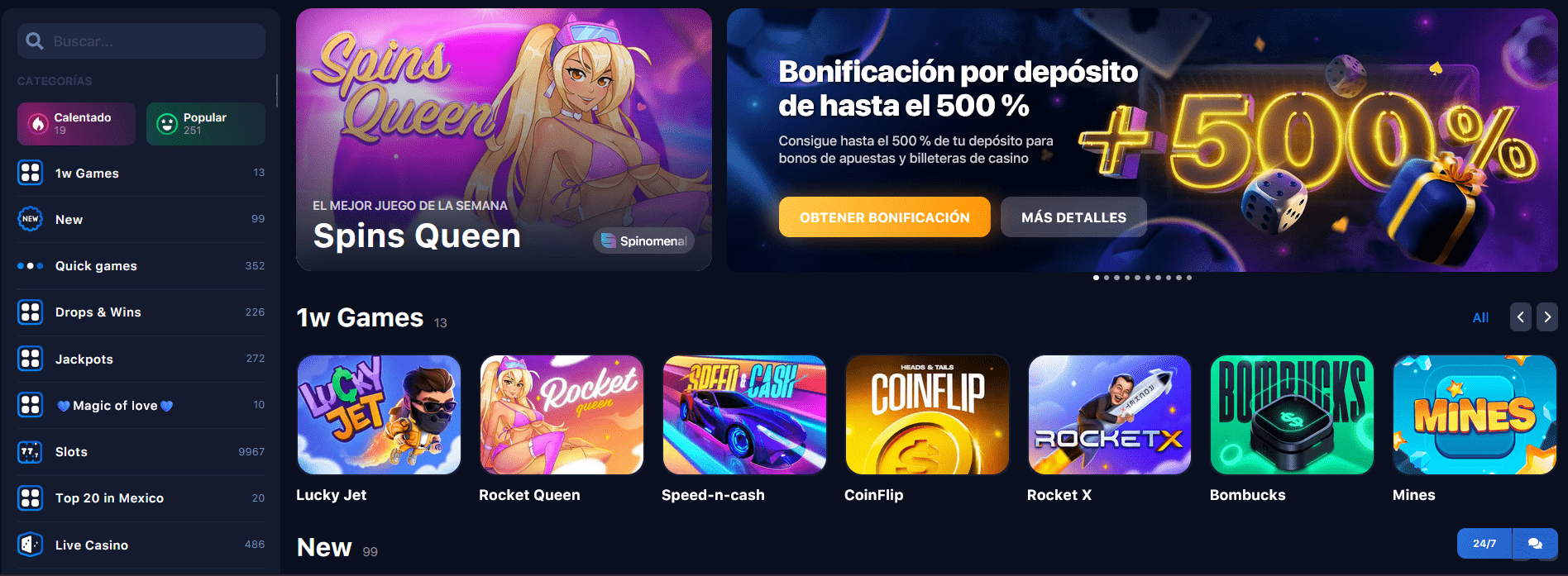Image resolution: width=1568 pixels, height=576 pixels.
Task: Click the Buscar search field
Action: click(141, 40)
